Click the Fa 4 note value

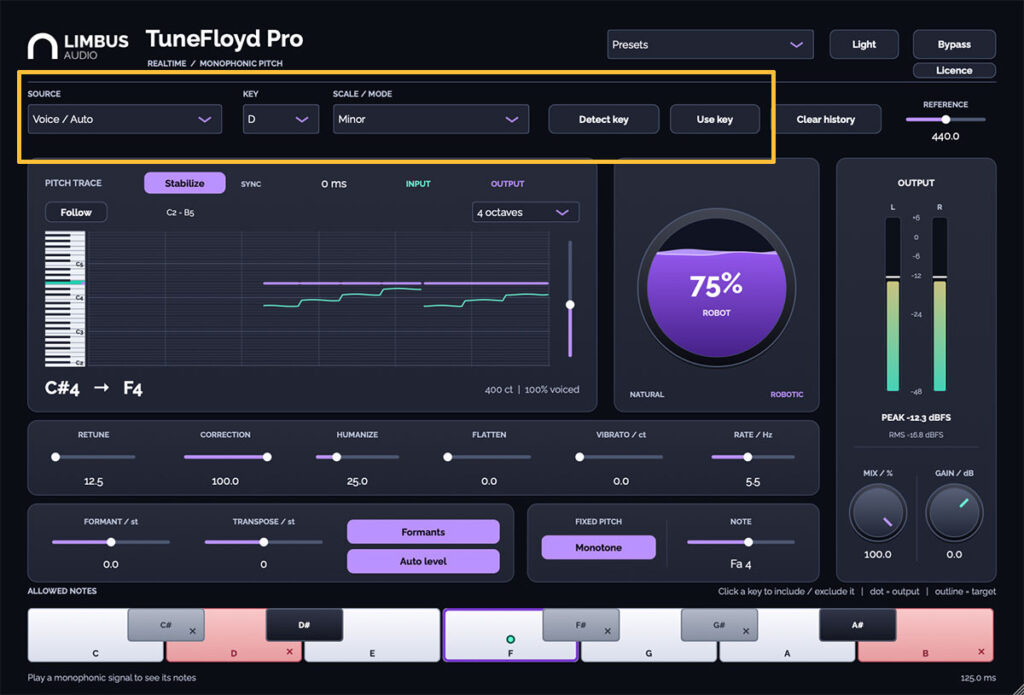(x=741, y=564)
